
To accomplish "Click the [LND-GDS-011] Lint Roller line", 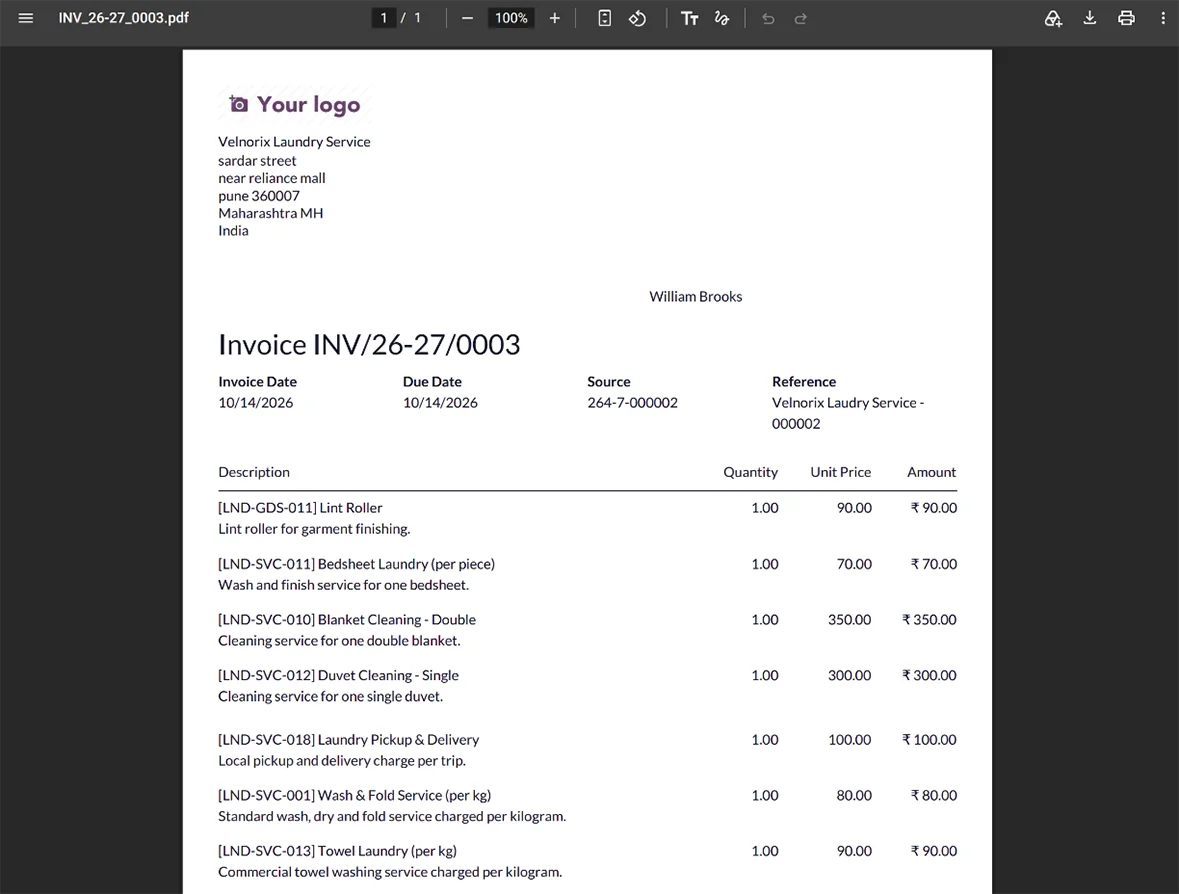I will pos(300,508).
